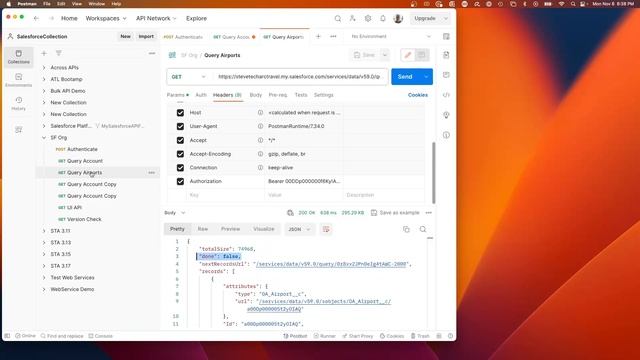Click the invite people icon
Image resolution: width=640 pixels, height=360 pixels.
[x=352, y=18]
